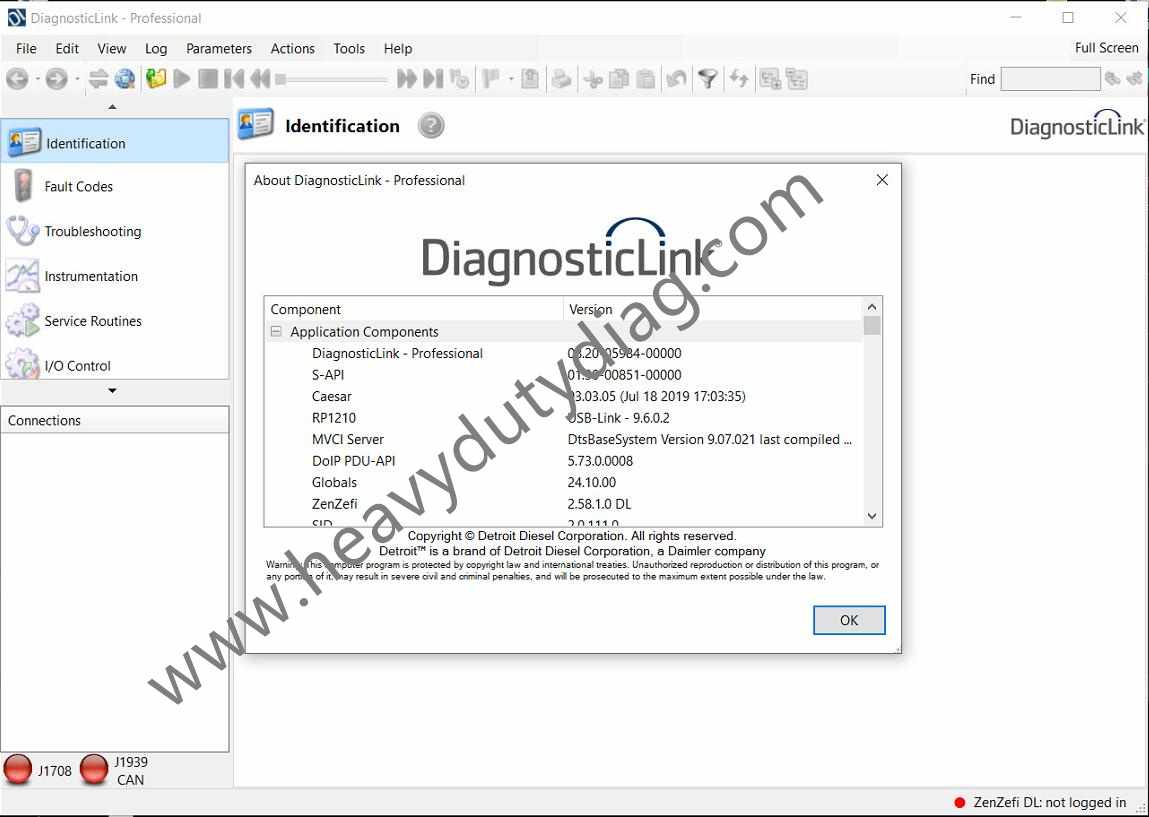1149x817 pixels.
Task: Click the Identification help question mark icon
Action: click(x=431, y=125)
